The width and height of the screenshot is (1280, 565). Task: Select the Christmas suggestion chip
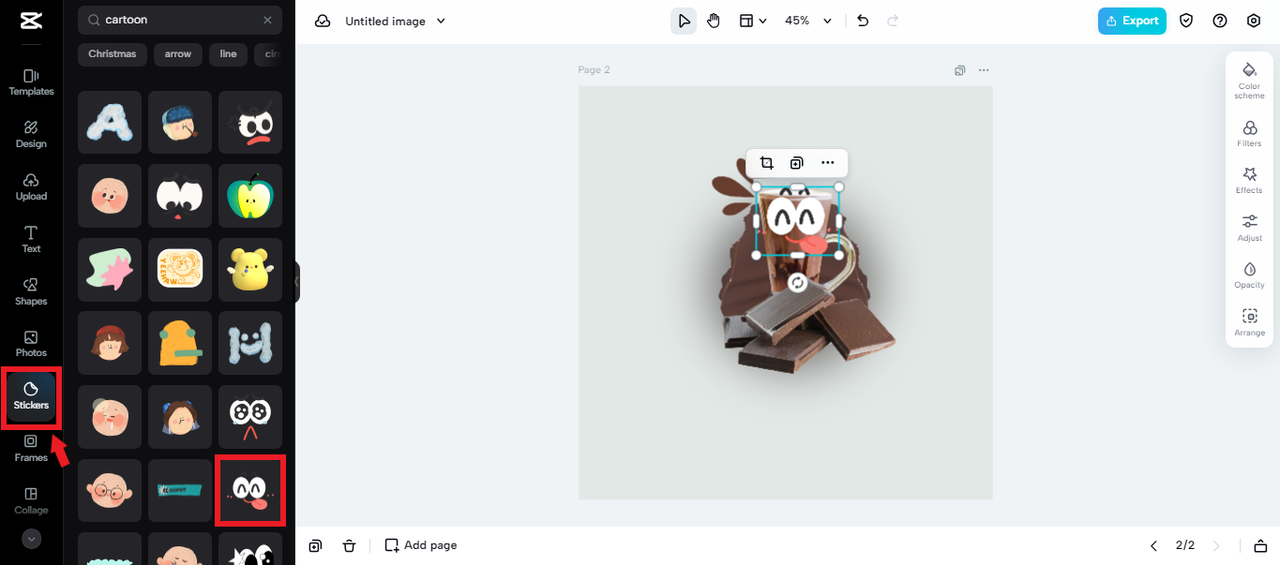[112, 54]
